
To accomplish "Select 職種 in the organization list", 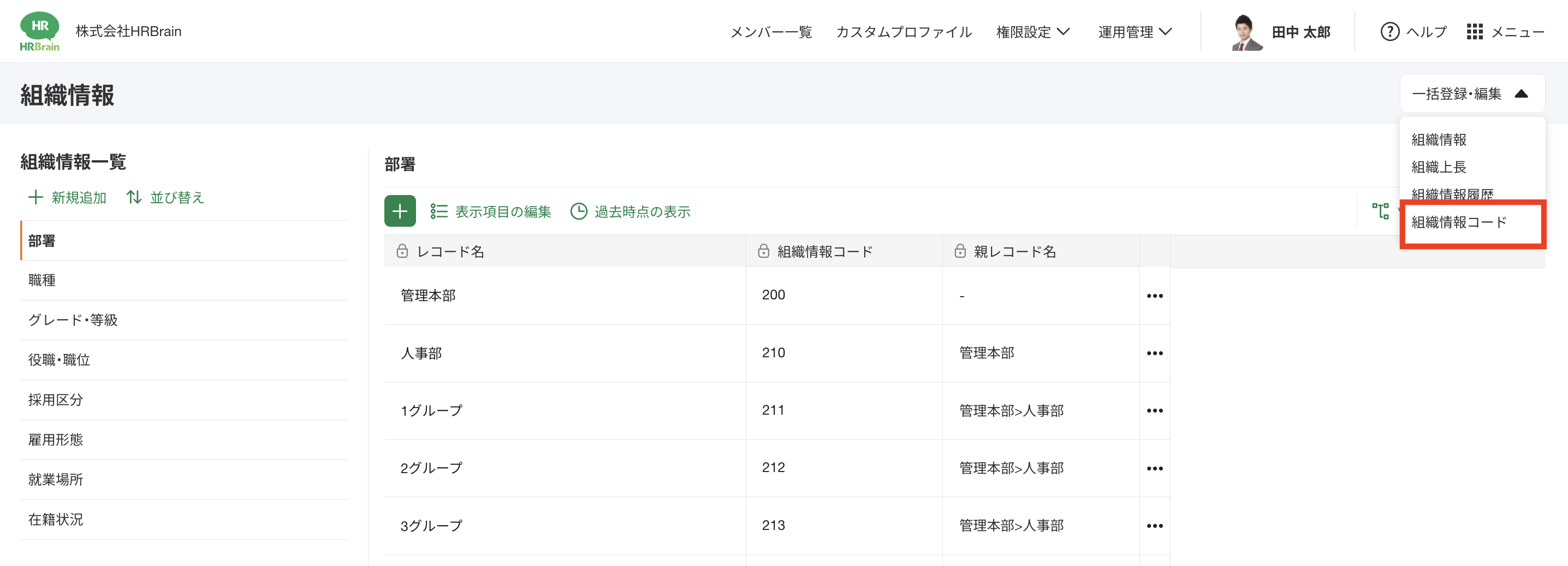I will coord(42,280).
